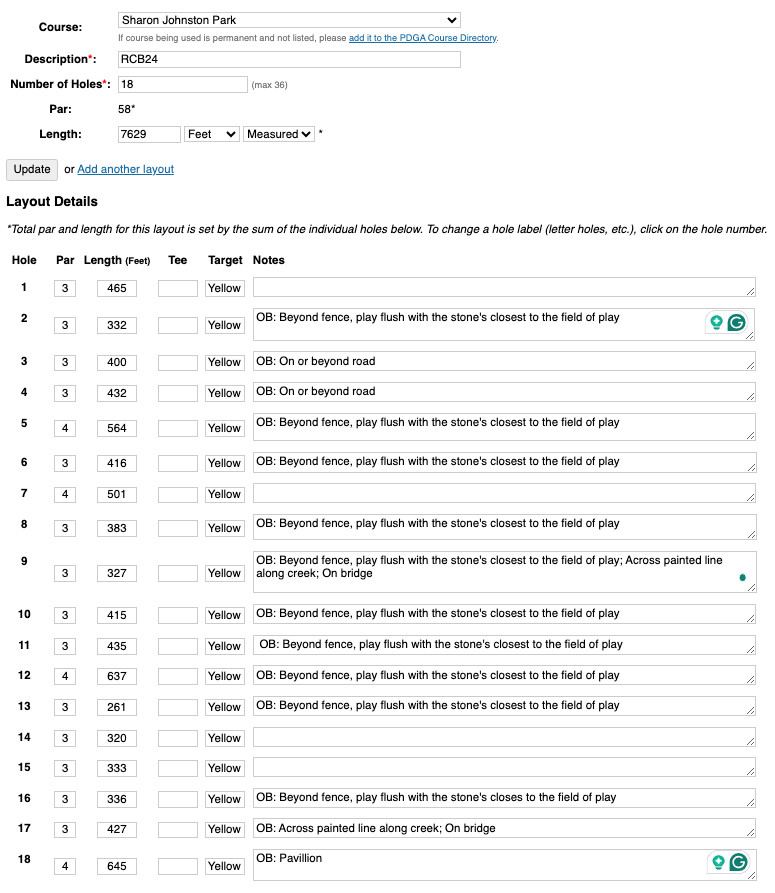This screenshot has height=893, width=775.
Task: Click the Update button
Action: (x=32, y=170)
